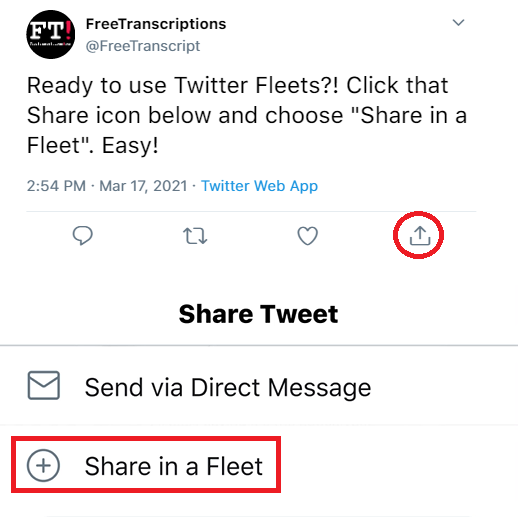Visit the @FreeTranscript handle
The image size is (519, 521).
point(143,46)
